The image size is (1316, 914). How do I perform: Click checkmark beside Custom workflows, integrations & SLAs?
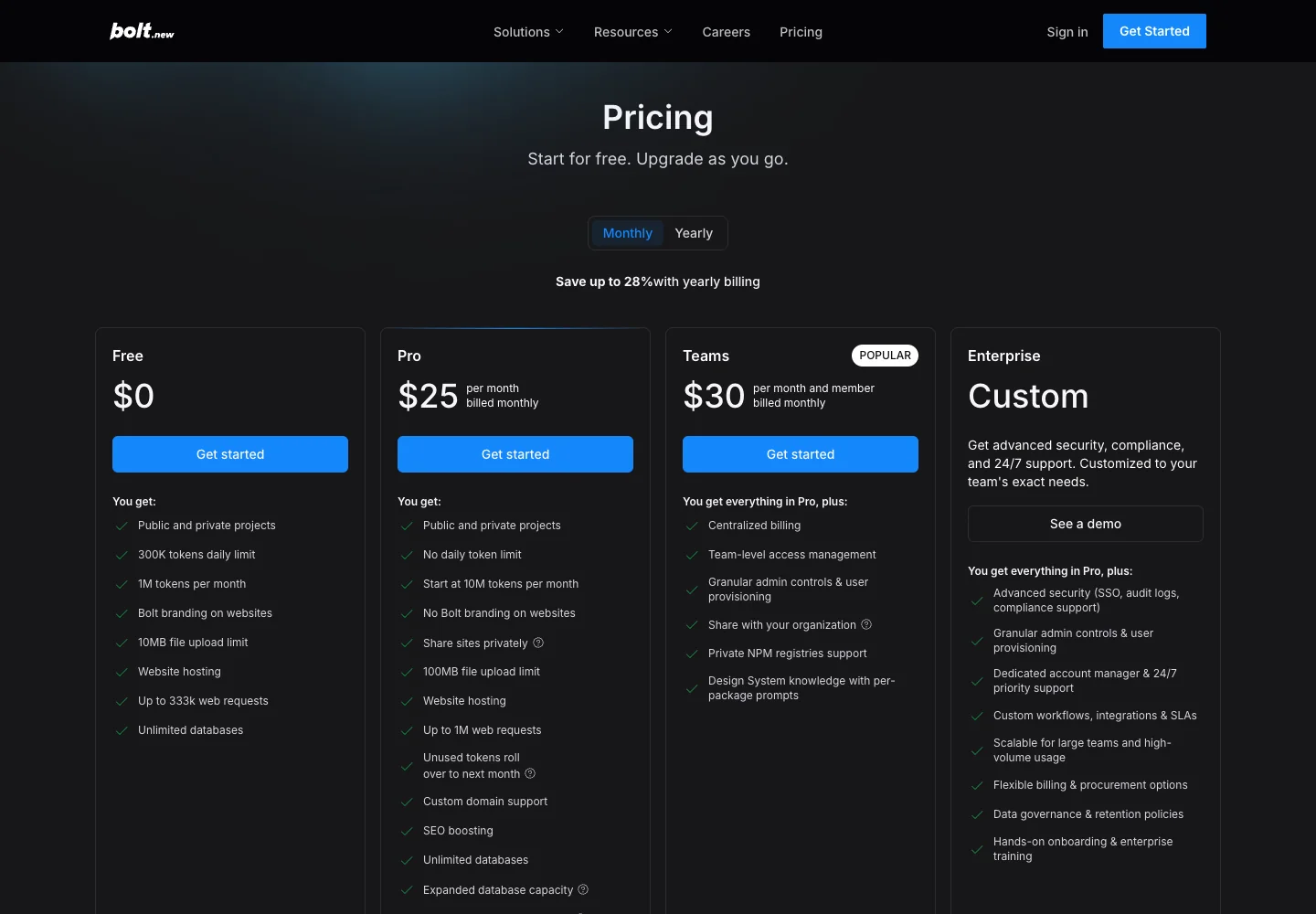click(x=977, y=716)
